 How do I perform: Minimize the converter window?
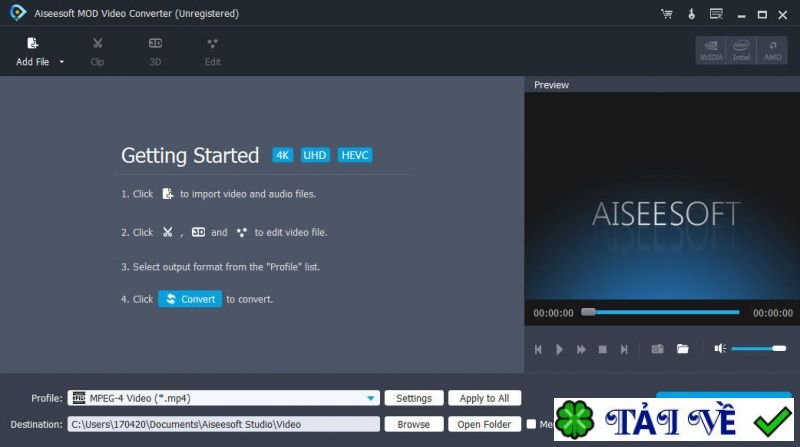tap(741, 15)
